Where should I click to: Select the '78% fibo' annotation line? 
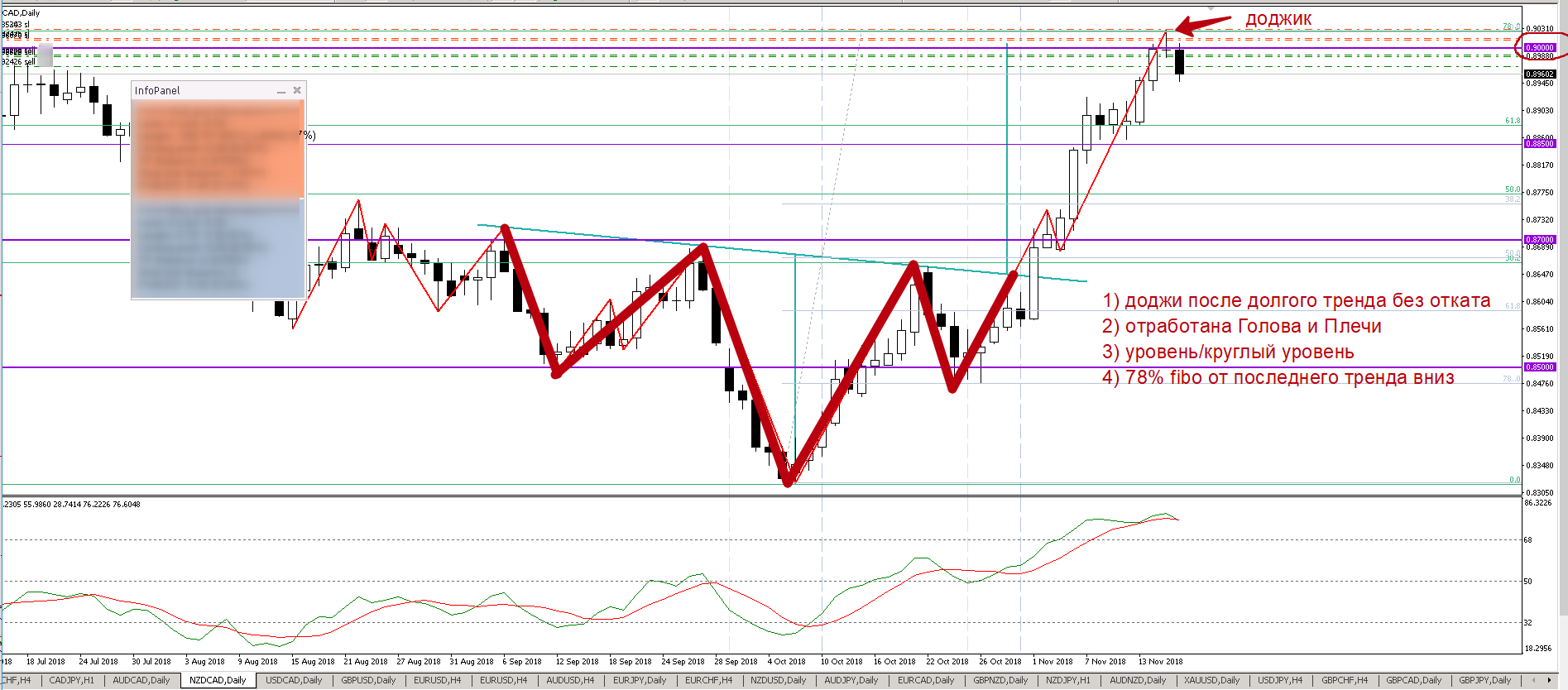(x=1278, y=378)
